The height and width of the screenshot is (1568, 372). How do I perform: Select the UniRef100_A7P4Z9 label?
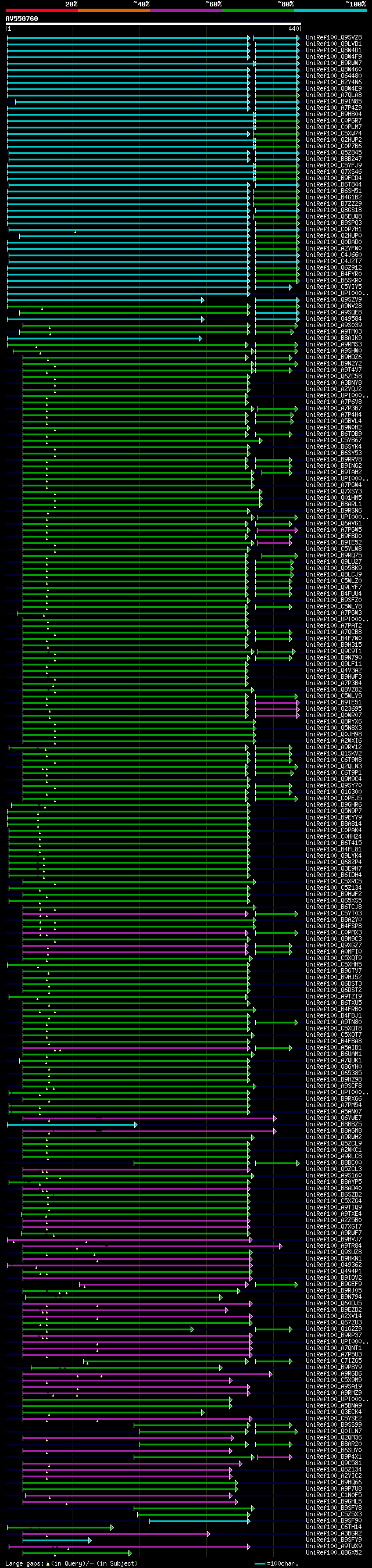click(x=334, y=108)
